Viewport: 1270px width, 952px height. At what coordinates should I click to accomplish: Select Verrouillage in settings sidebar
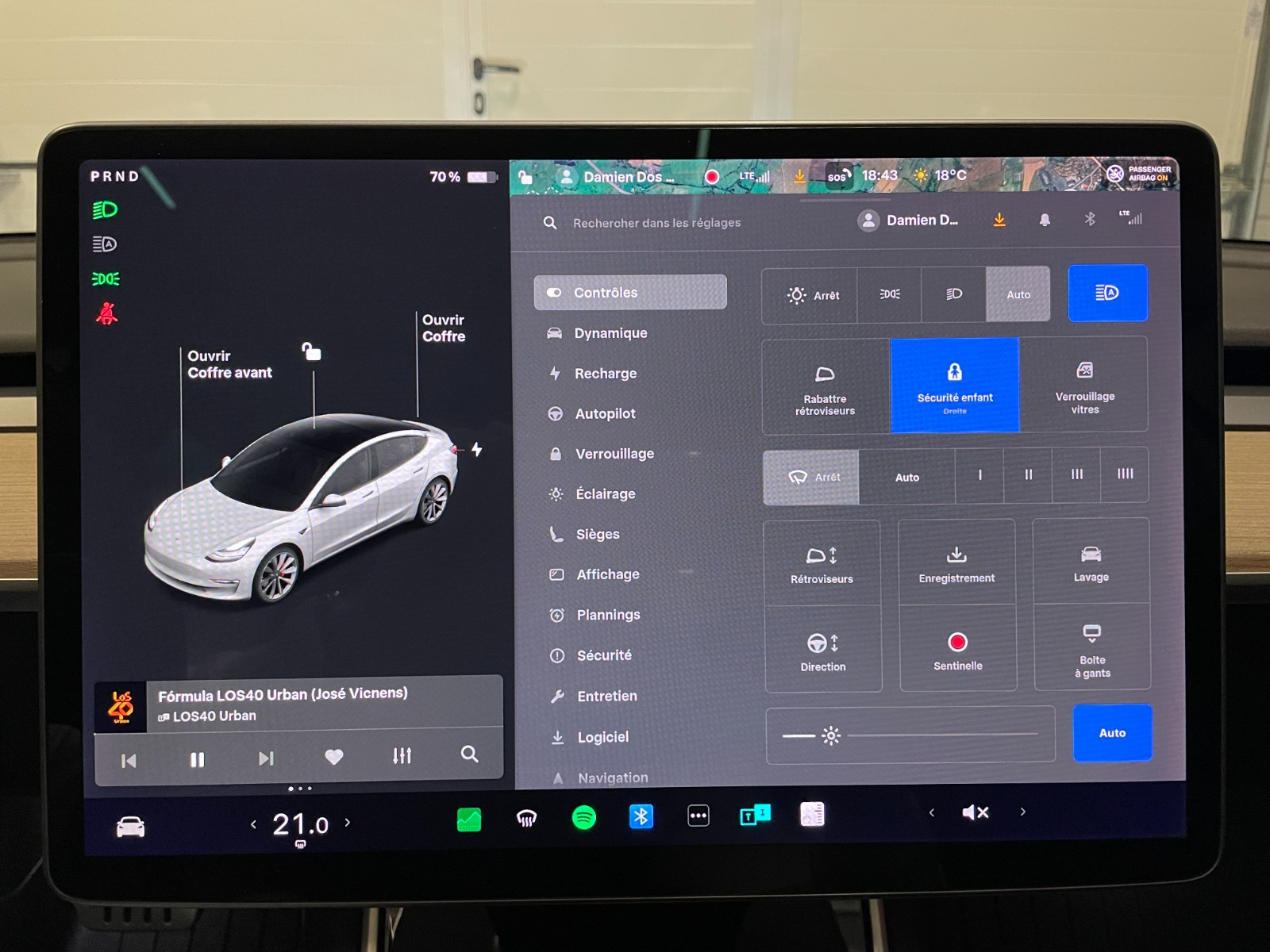click(x=614, y=454)
